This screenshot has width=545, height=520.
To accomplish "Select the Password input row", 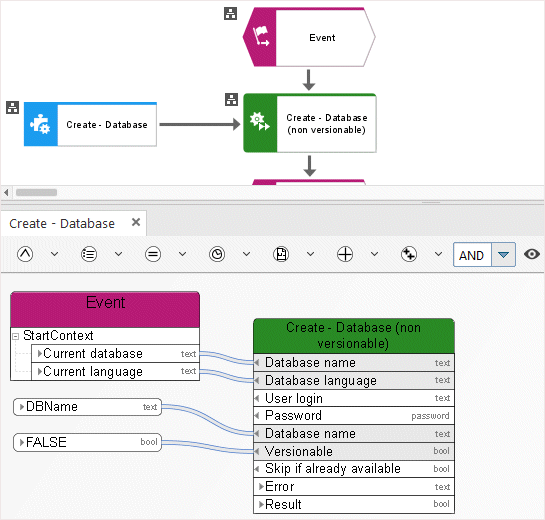I will [354, 416].
